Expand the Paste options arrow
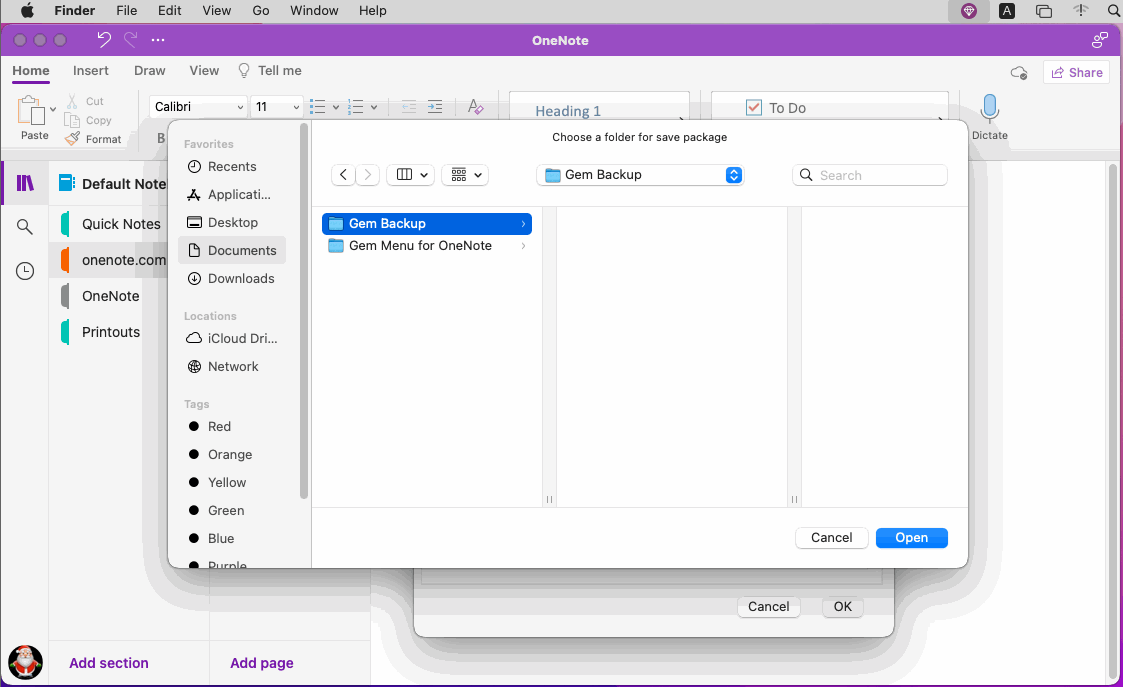1123x687 pixels. click(52, 110)
